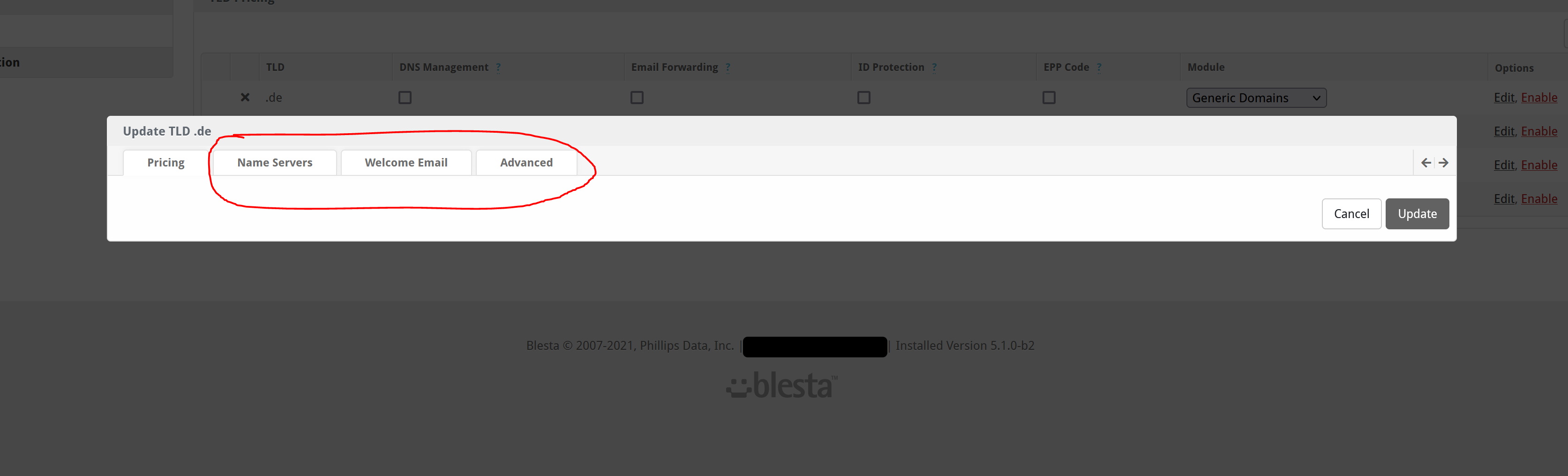The image size is (1568, 476).
Task: Switch to the Name Servers tab
Action: 275,163
